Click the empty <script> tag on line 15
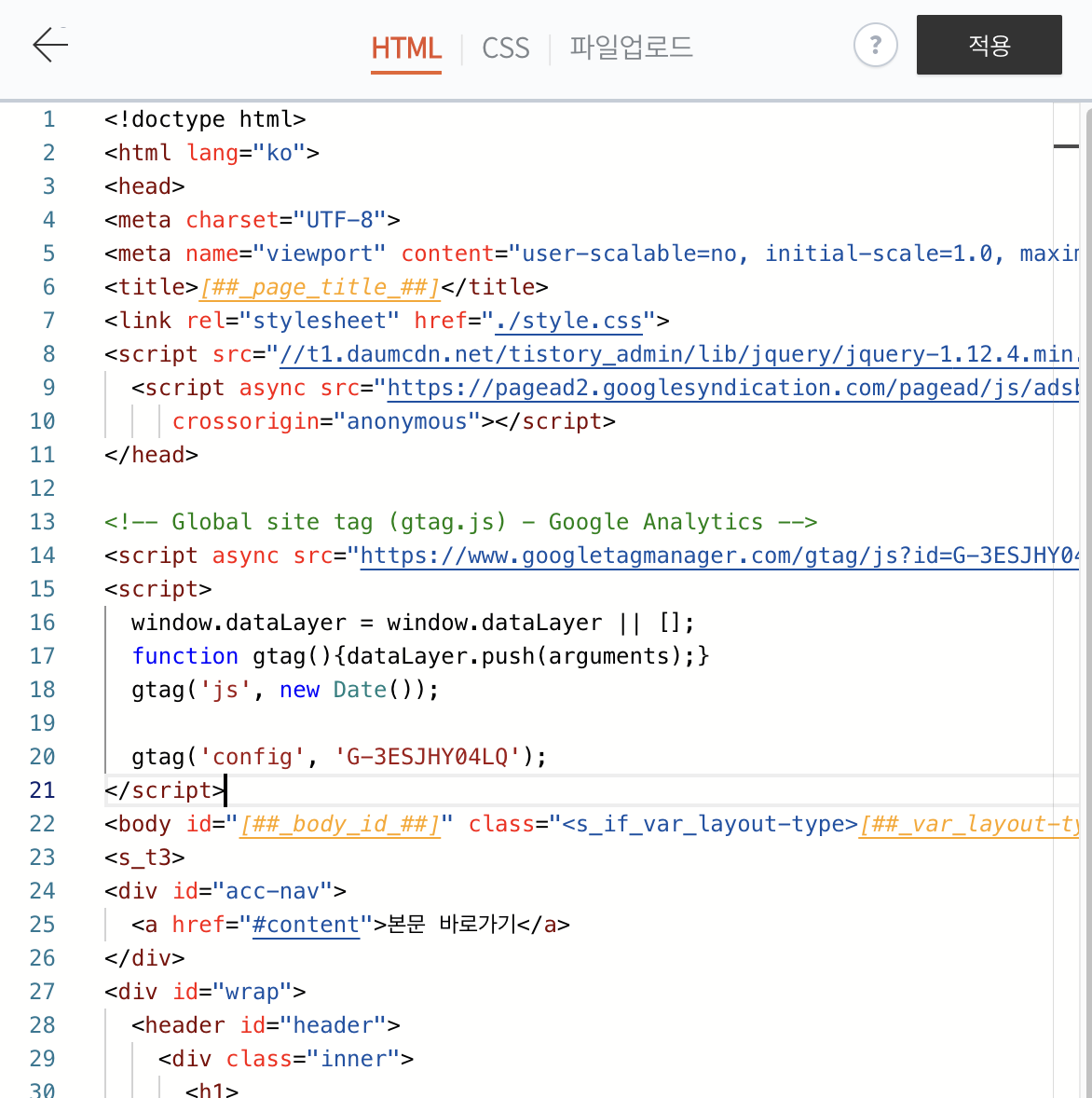The width and height of the screenshot is (1092, 1098). tap(158, 590)
